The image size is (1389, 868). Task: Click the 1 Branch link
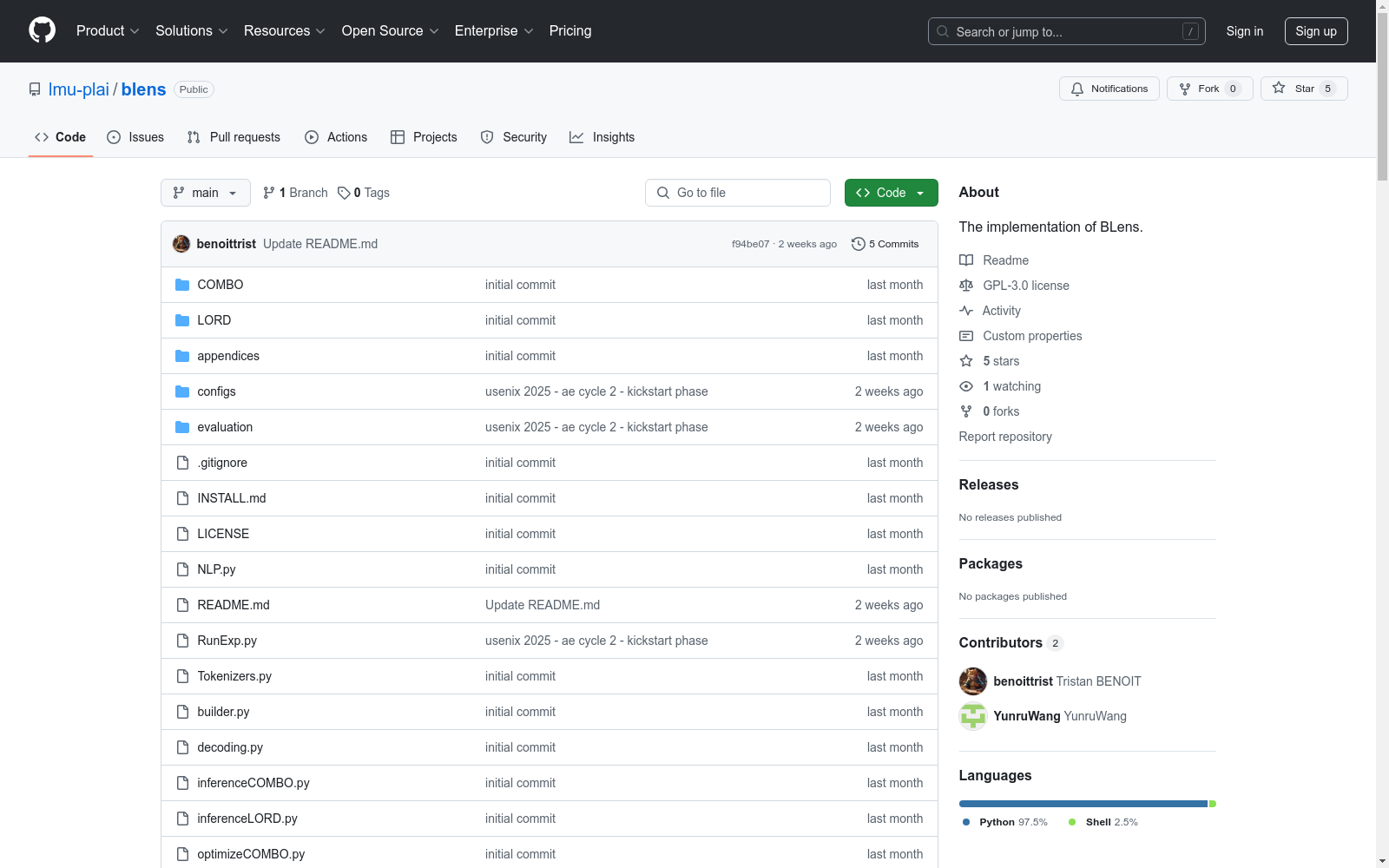click(295, 193)
